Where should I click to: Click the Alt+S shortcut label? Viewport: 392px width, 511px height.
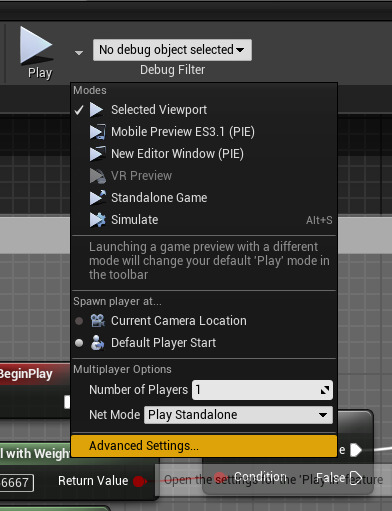[x=319, y=220]
